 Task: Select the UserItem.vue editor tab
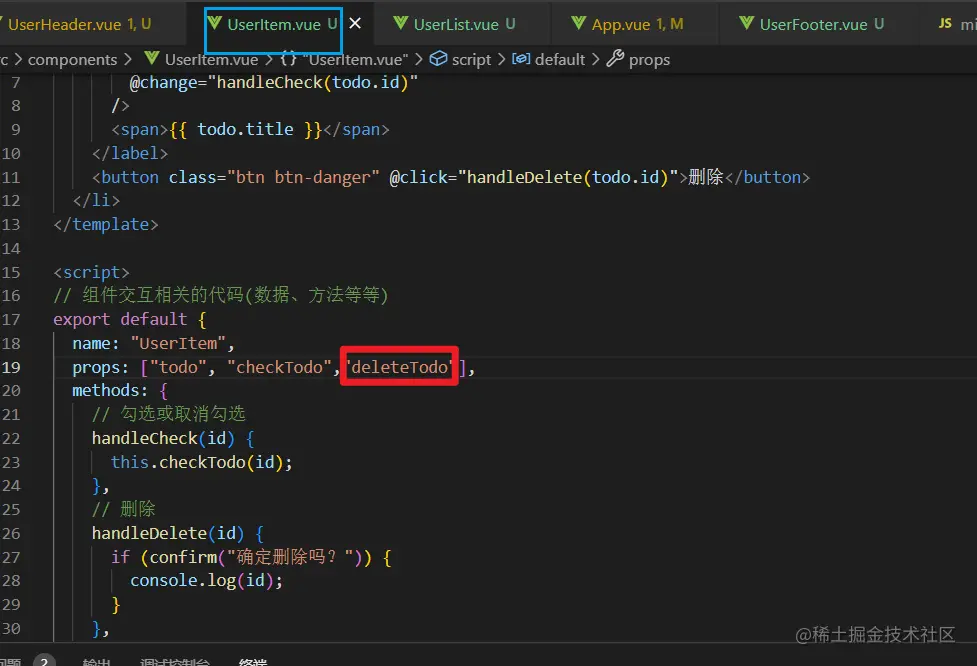[273, 24]
